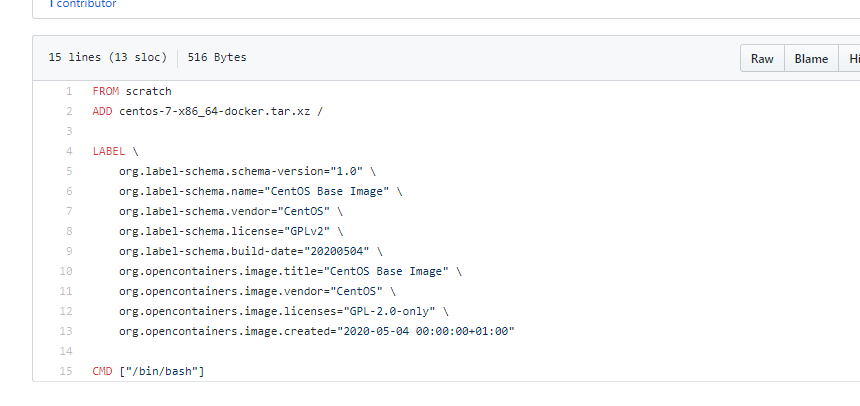Click the opencontainers image.vendor line

coord(257,291)
